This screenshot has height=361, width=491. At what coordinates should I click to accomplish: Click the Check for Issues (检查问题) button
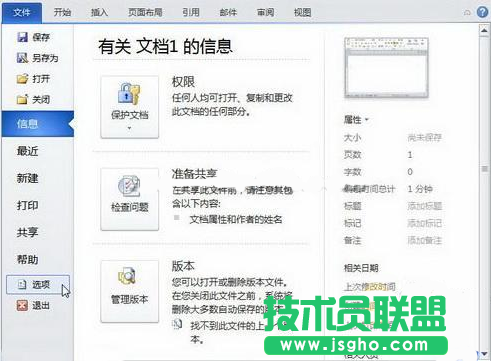click(x=130, y=199)
